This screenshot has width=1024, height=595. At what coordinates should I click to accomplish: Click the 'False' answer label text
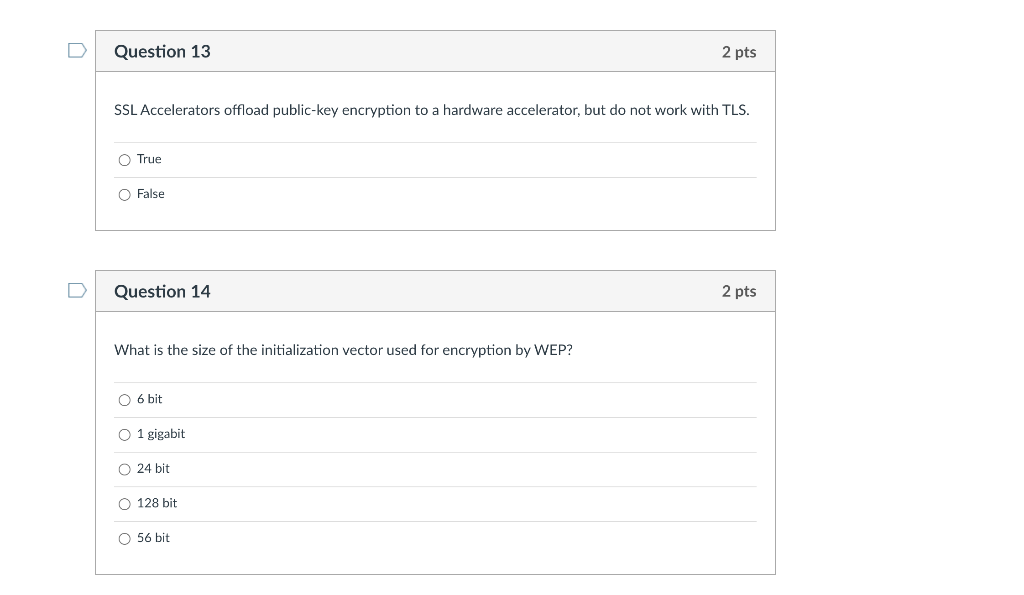click(x=151, y=194)
